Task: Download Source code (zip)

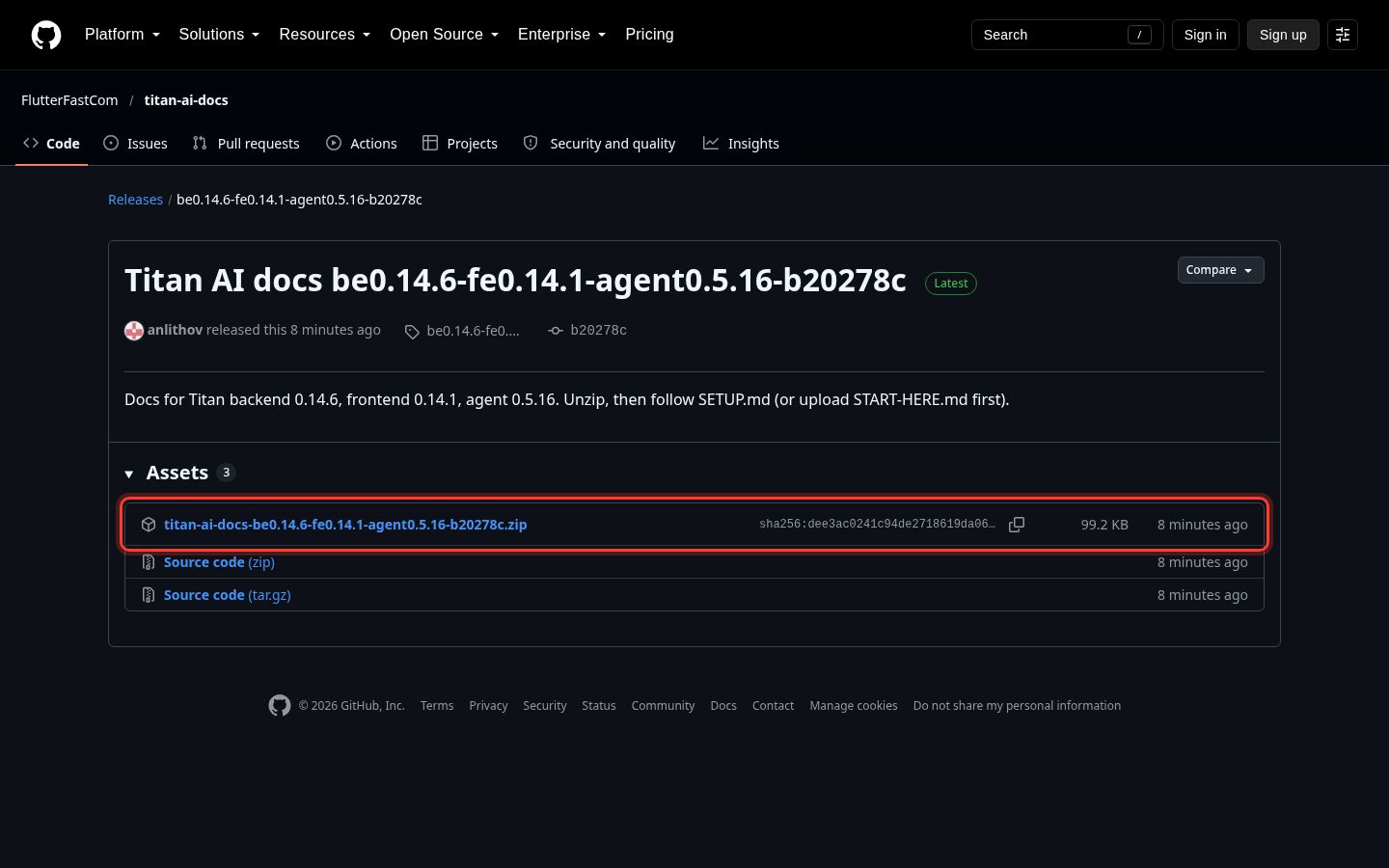Action: click(219, 562)
